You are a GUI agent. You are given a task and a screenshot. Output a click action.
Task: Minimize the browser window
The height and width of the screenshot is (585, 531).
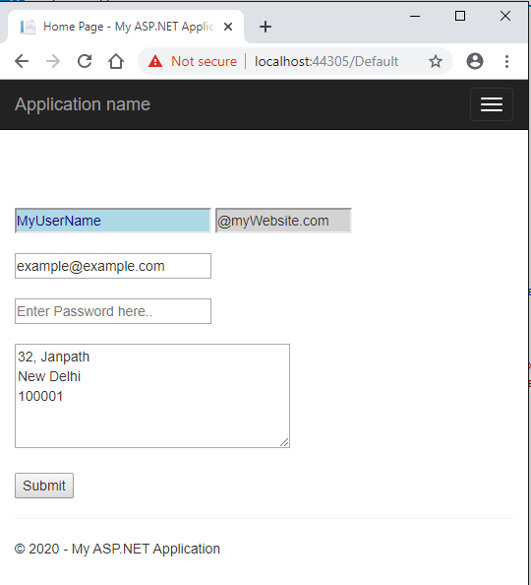415,16
